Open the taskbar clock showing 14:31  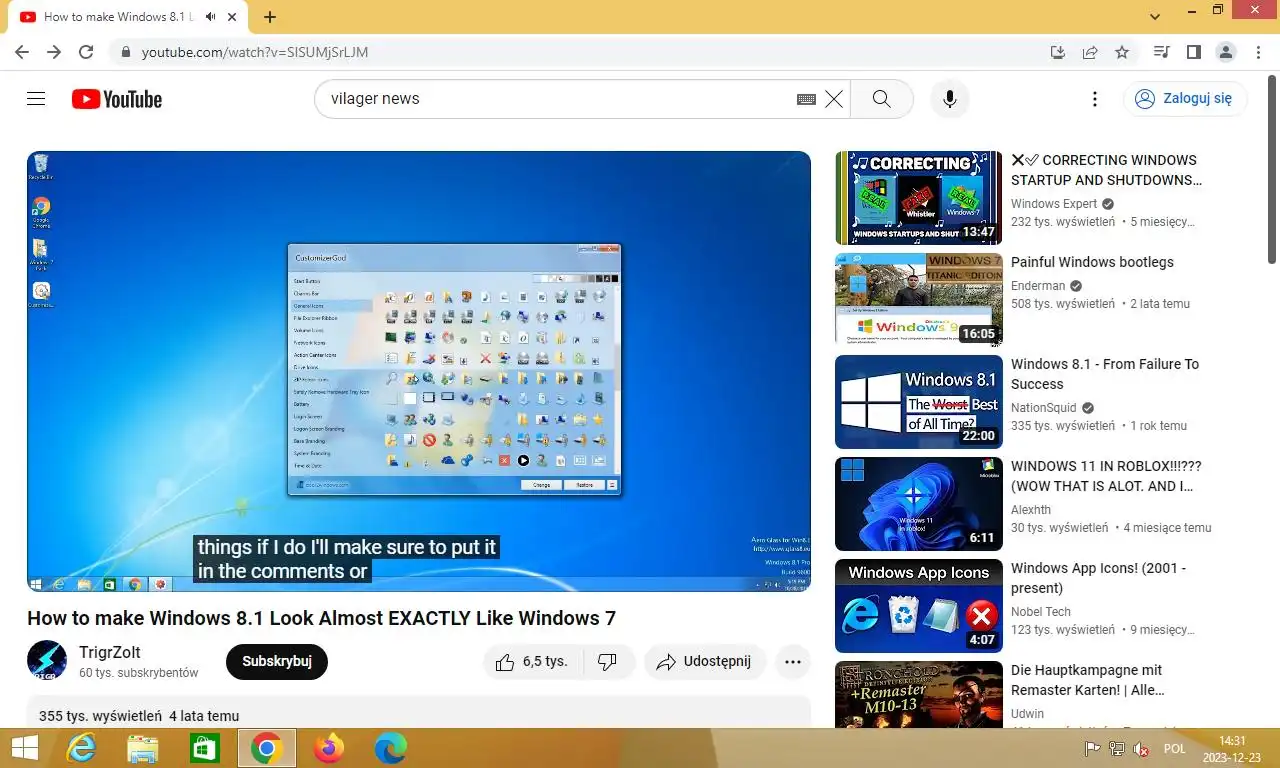1233,749
